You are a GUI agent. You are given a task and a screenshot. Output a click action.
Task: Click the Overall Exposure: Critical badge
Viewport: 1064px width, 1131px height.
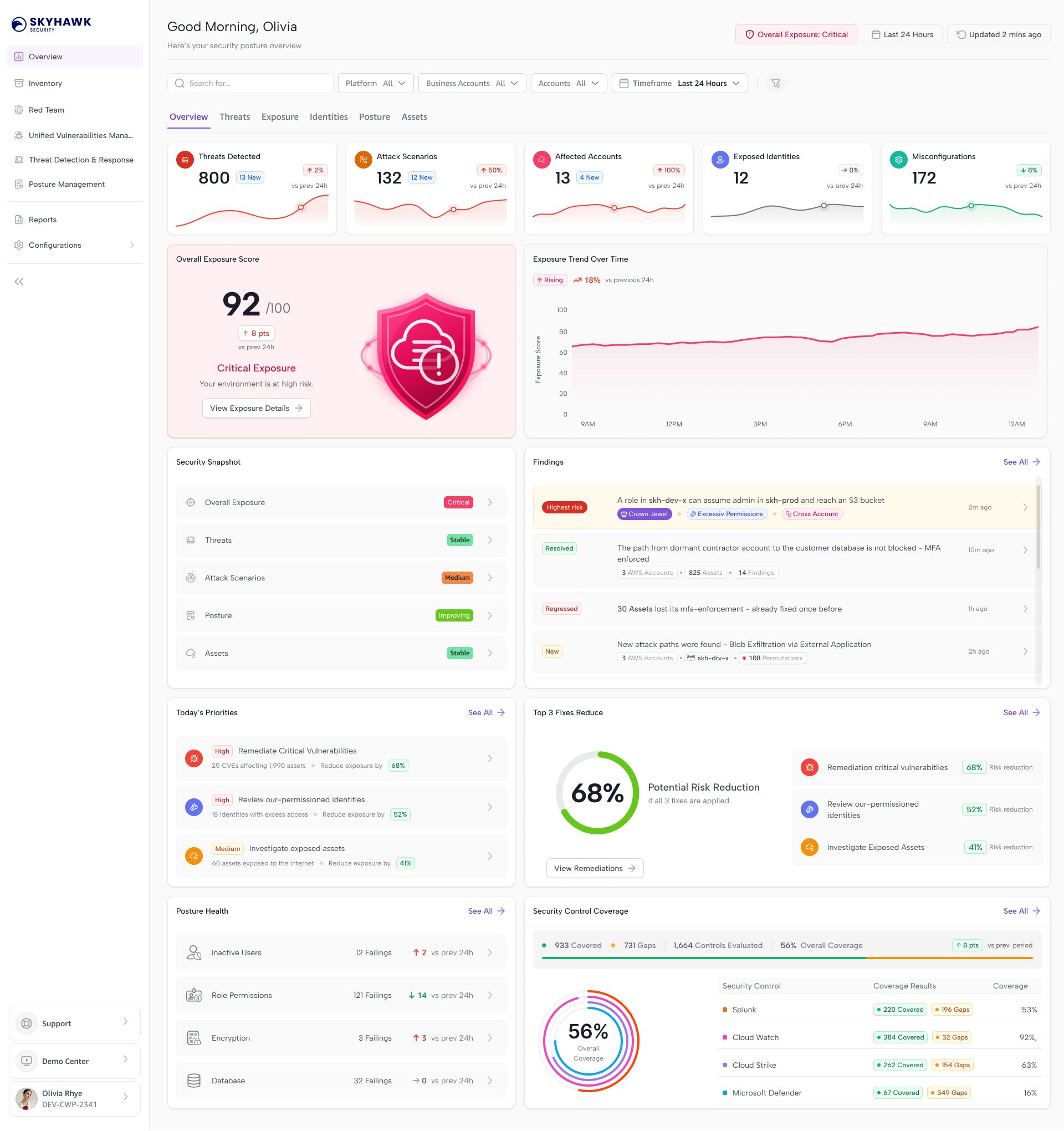click(x=796, y=35)
